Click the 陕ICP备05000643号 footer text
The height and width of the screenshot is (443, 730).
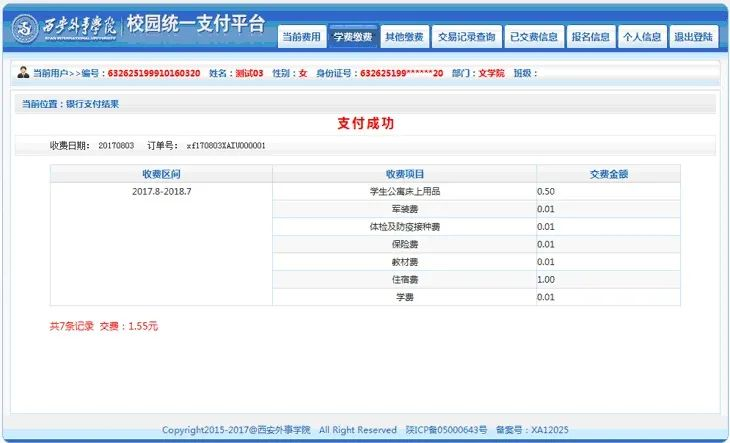pyautogui.click(x=445, y=430)
